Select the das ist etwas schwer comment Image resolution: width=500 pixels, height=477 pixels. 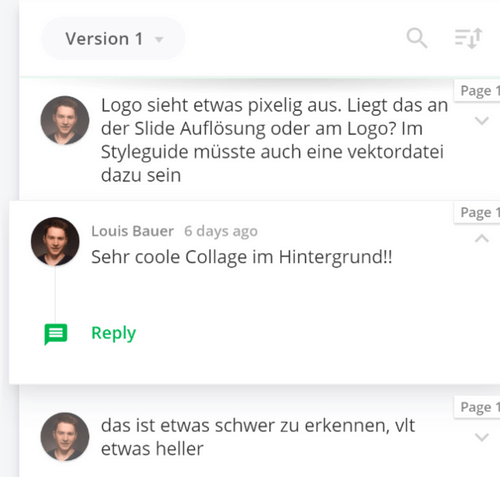pos(258,437)
